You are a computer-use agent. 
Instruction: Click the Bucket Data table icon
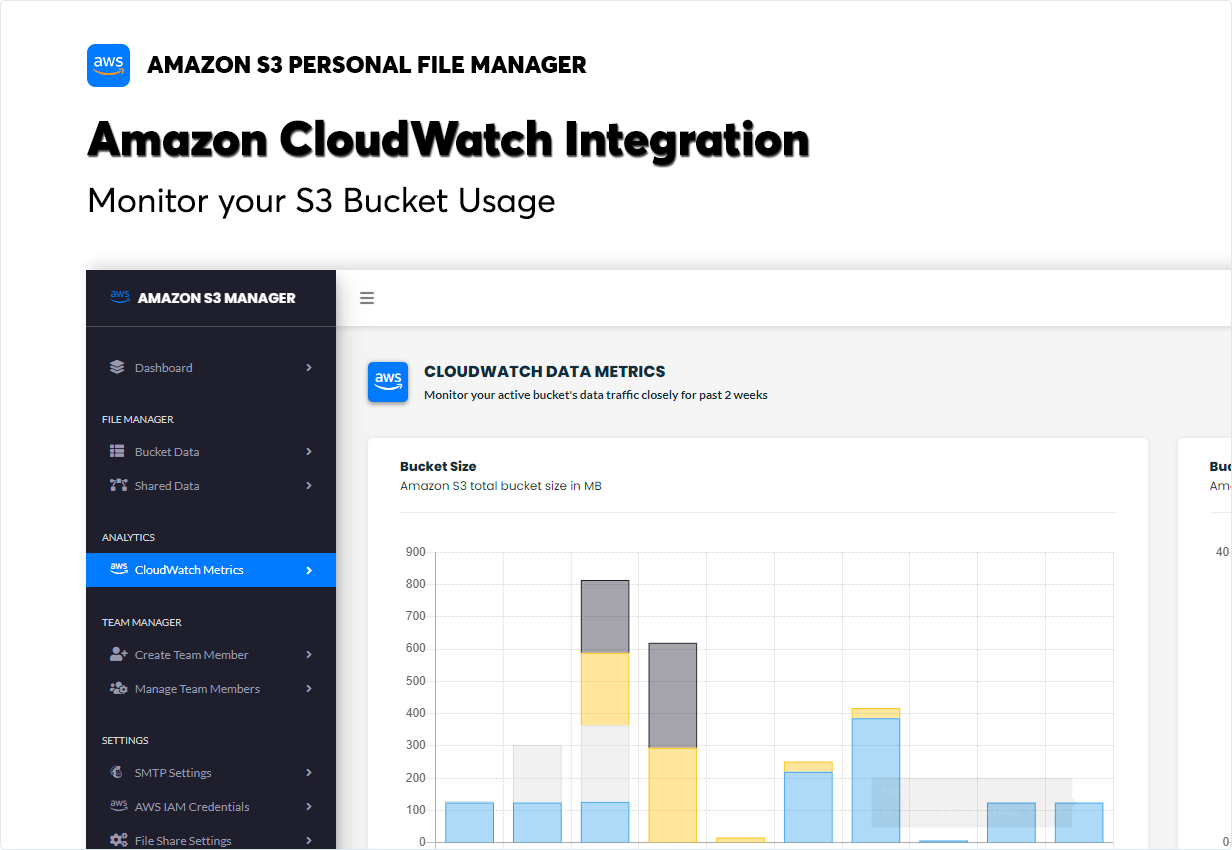click(117, 451)
